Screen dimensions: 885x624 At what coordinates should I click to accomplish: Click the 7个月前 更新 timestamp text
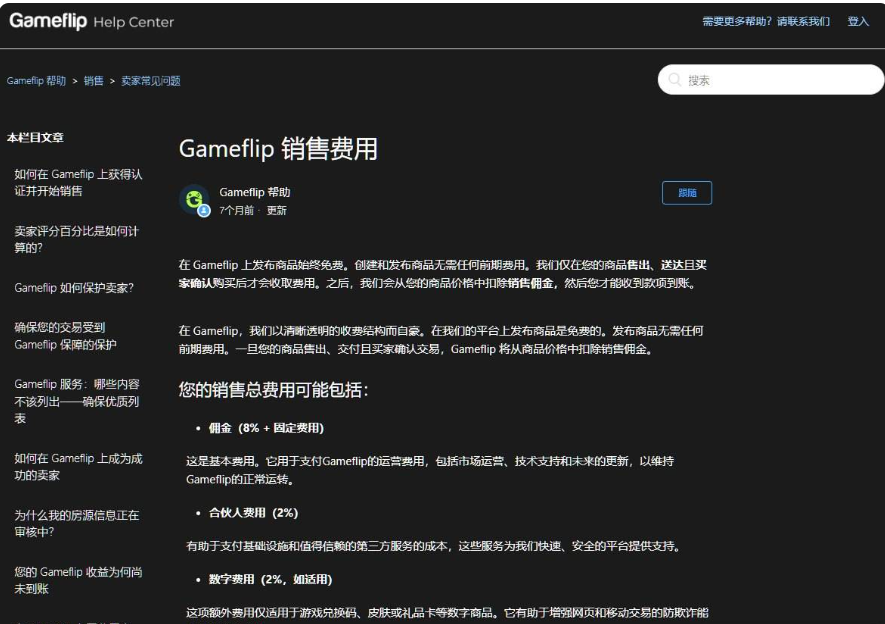pyautogui.click(x=253, y=210)
